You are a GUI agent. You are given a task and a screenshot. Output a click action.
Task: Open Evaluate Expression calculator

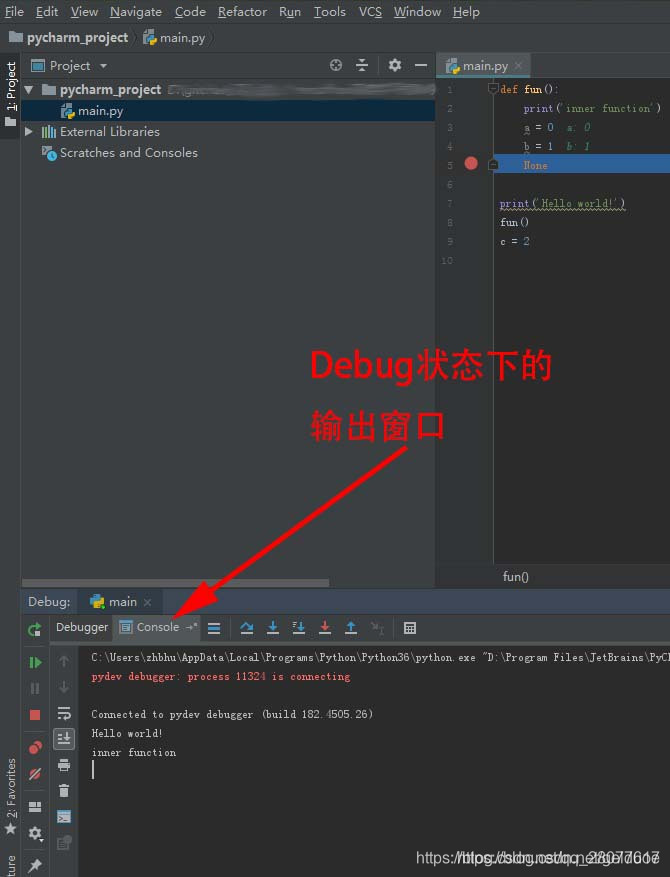click(409, 628)
